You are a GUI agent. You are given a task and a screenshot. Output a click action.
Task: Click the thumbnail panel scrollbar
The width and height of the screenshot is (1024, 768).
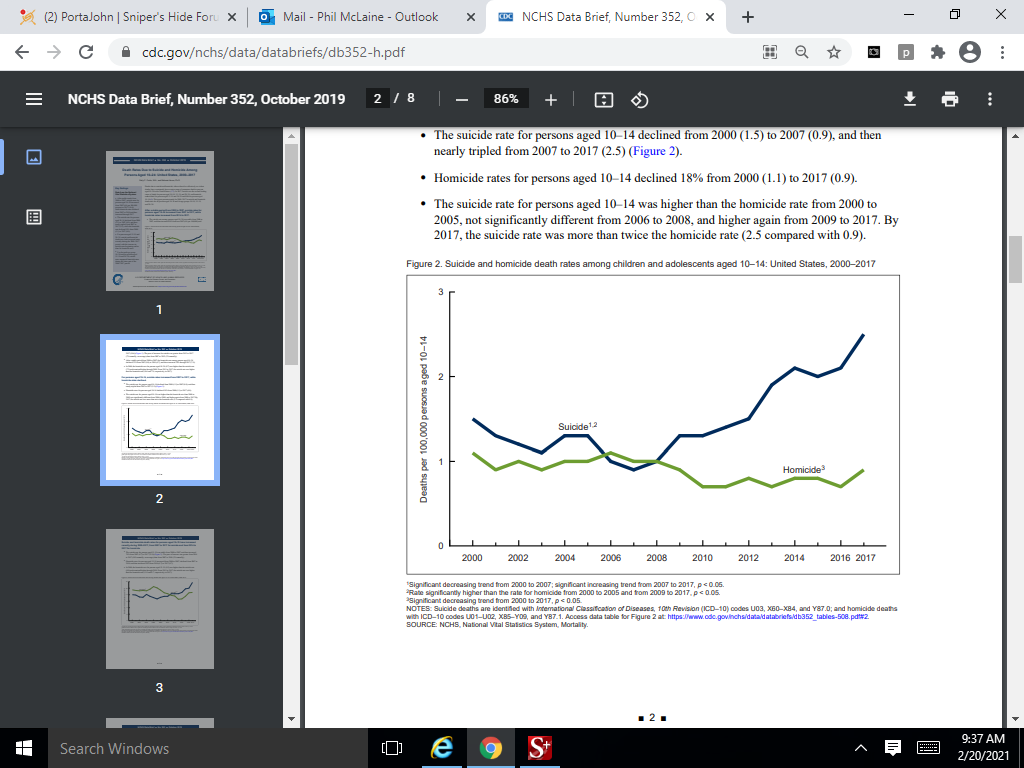pyautogui.click(x=291, y=255)
